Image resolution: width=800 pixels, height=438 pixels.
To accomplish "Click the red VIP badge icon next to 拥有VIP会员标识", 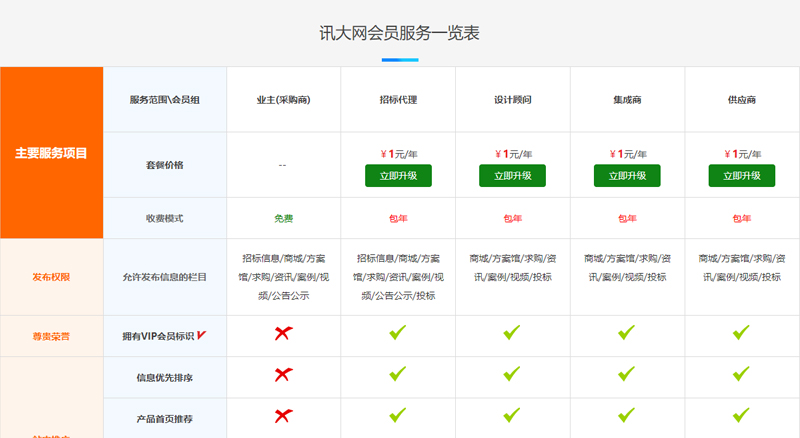I will (x=202, y=335).
